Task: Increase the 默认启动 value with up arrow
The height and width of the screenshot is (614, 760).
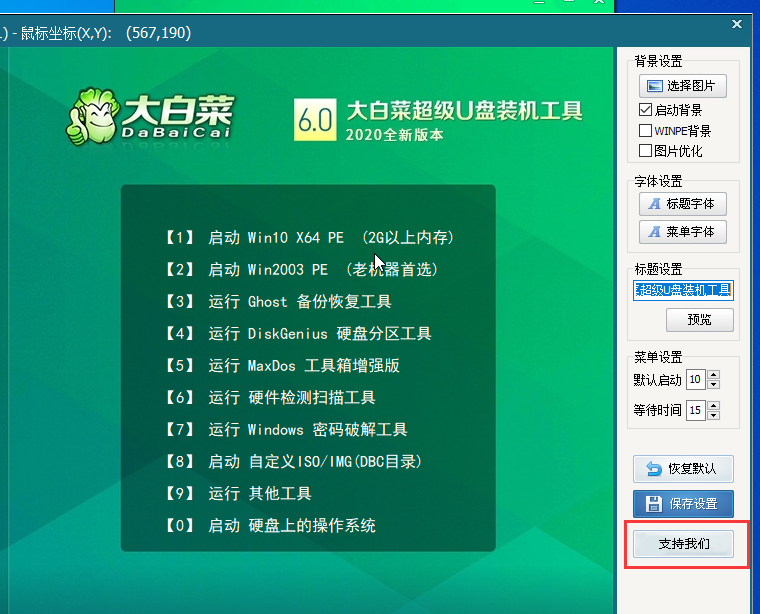Action: [x=713, y=375]
